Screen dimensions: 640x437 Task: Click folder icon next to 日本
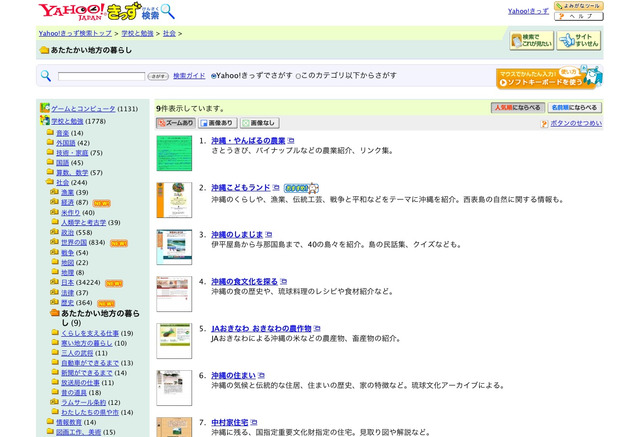[x=55, y=282]
